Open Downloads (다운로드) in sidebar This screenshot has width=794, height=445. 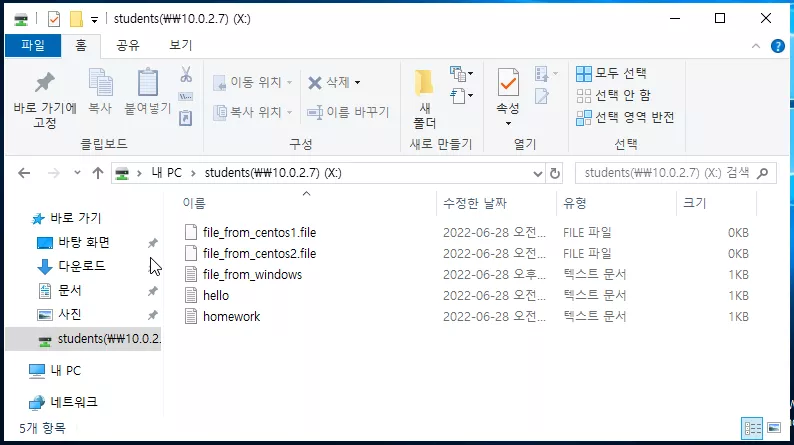point(82,266)
